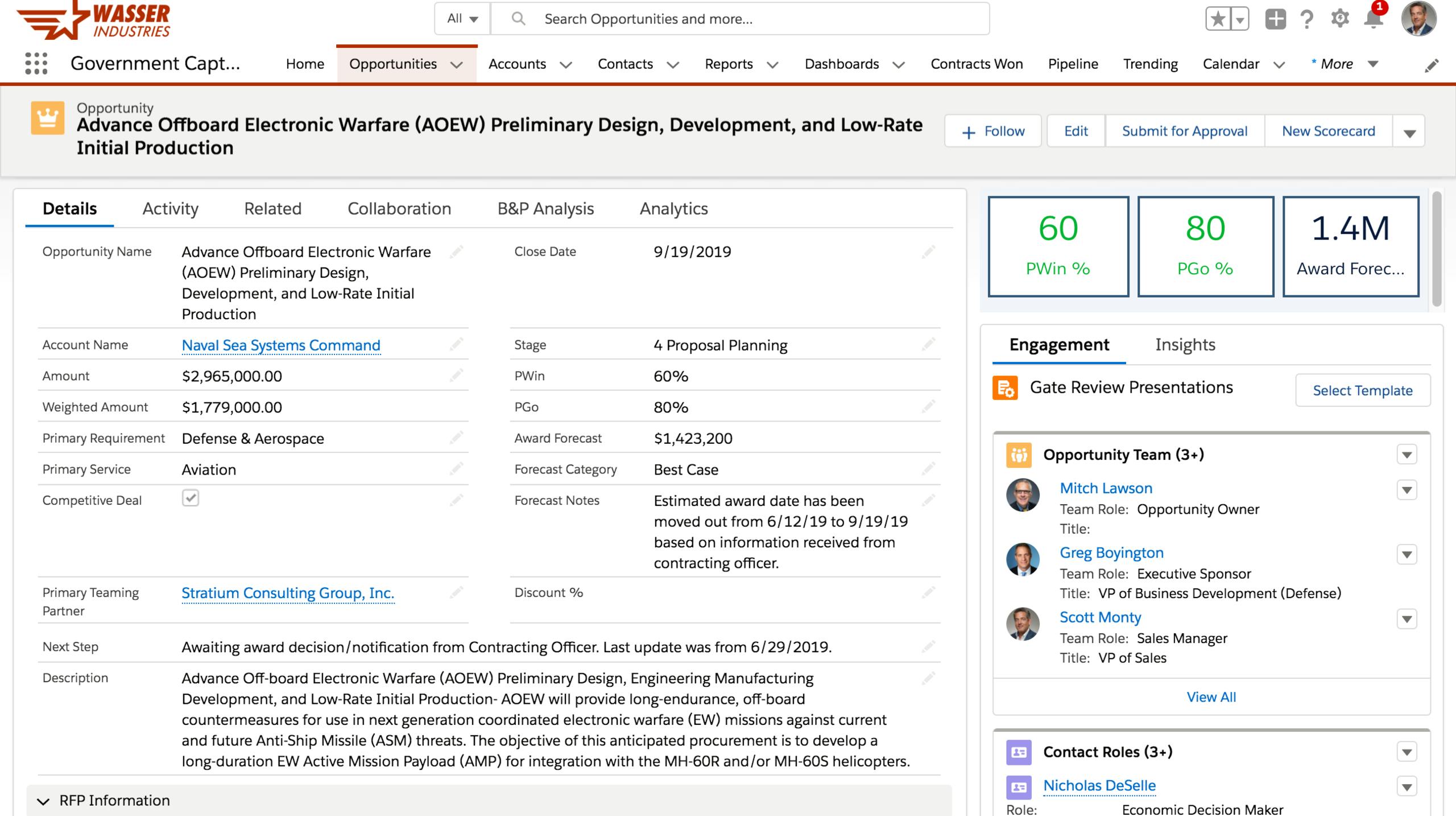
Task: Edit the Account Name field pencil
Action: 456,344
